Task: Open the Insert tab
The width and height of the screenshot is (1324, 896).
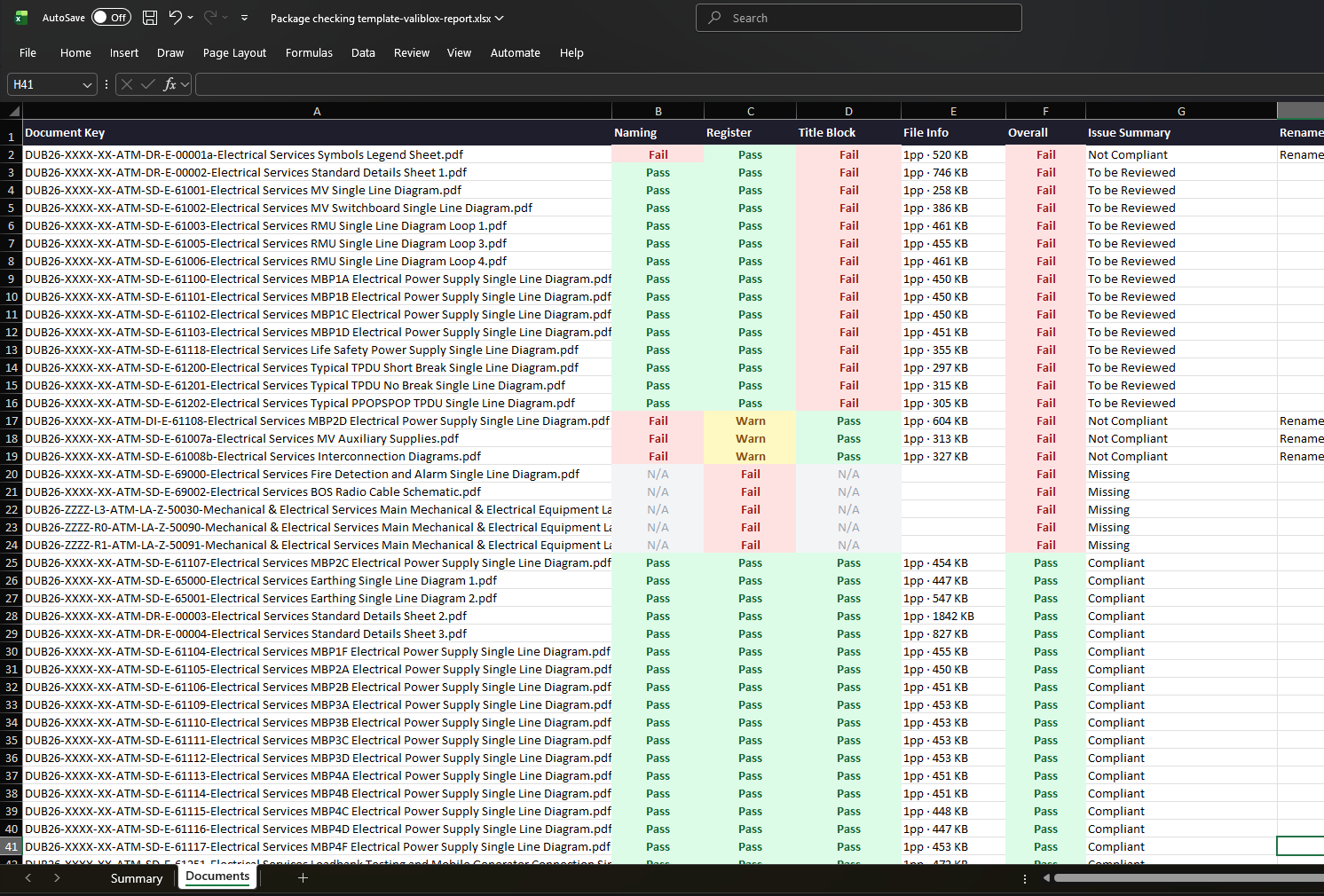Action: pyautogui.click(x=124, y=53)
